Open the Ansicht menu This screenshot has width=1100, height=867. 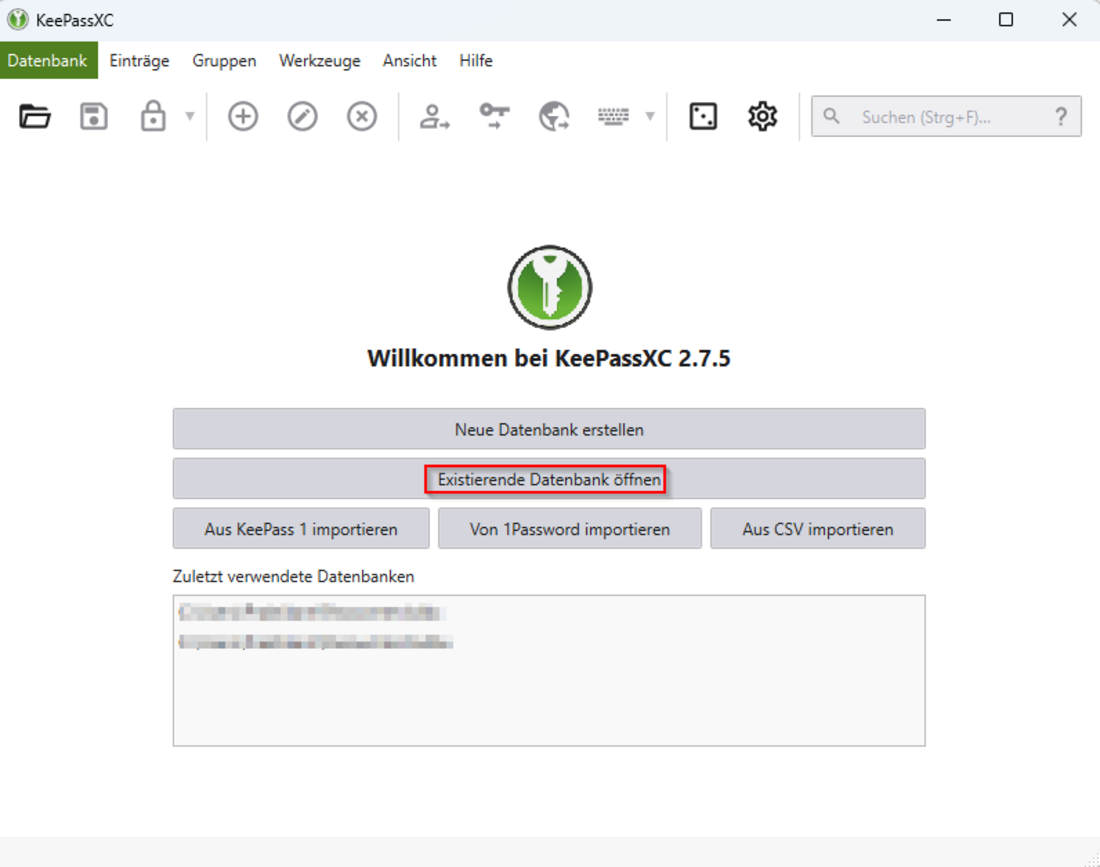point(410,60)
